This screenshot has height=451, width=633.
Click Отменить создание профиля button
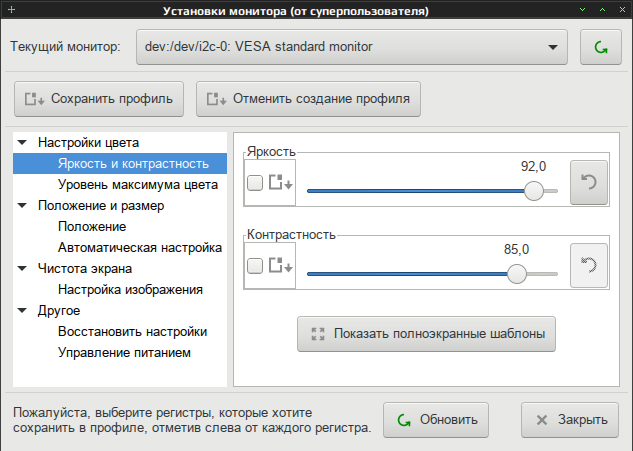(308, 99)
